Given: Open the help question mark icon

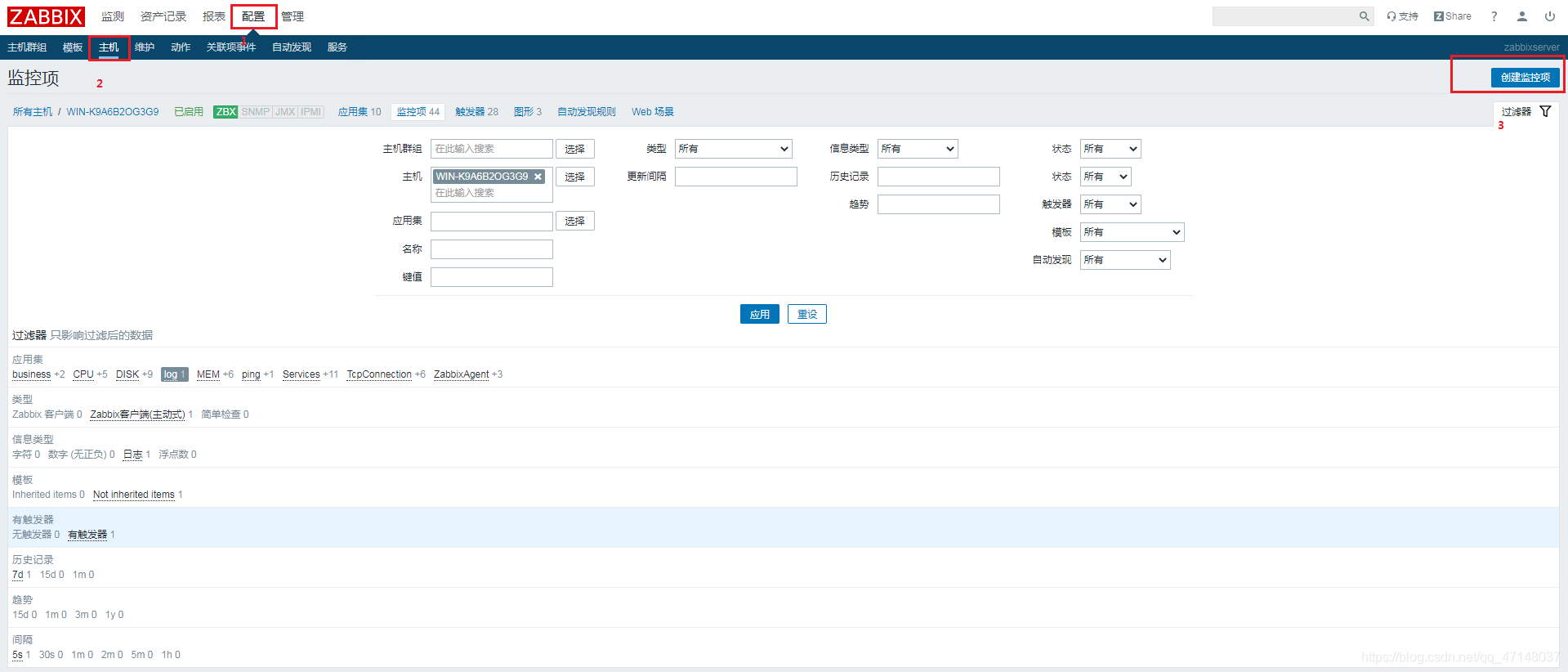Looking at the screenshot, I should pos(1494,16).
